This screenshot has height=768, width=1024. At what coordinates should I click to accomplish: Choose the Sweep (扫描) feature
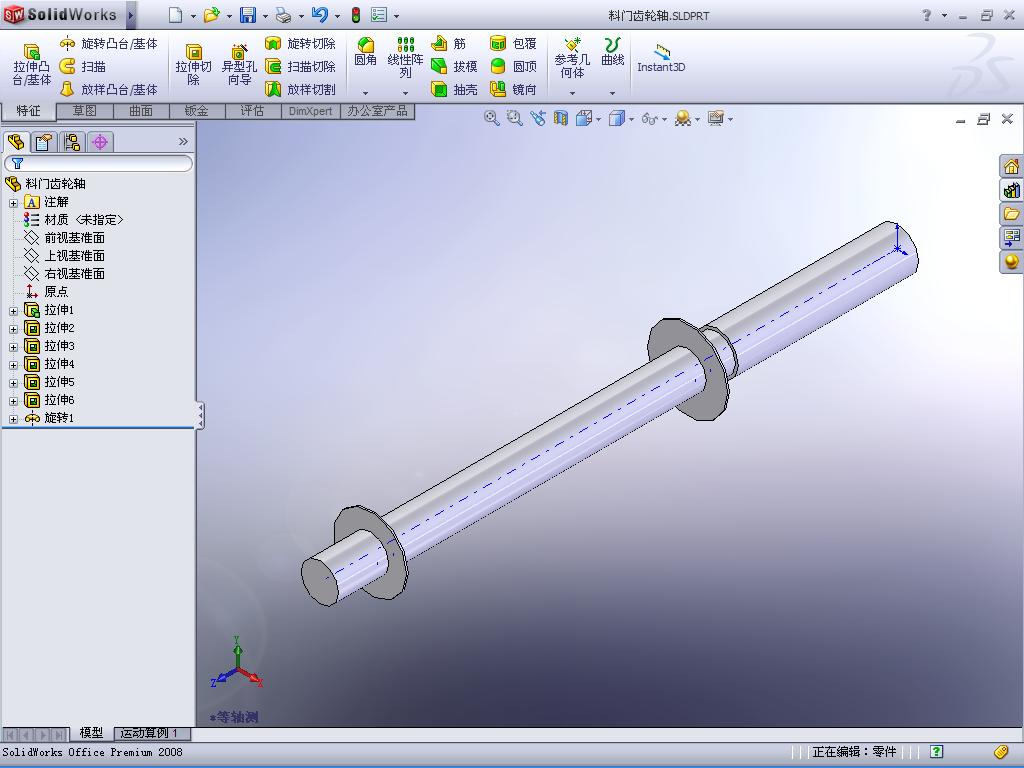click(x=82, y=67)
